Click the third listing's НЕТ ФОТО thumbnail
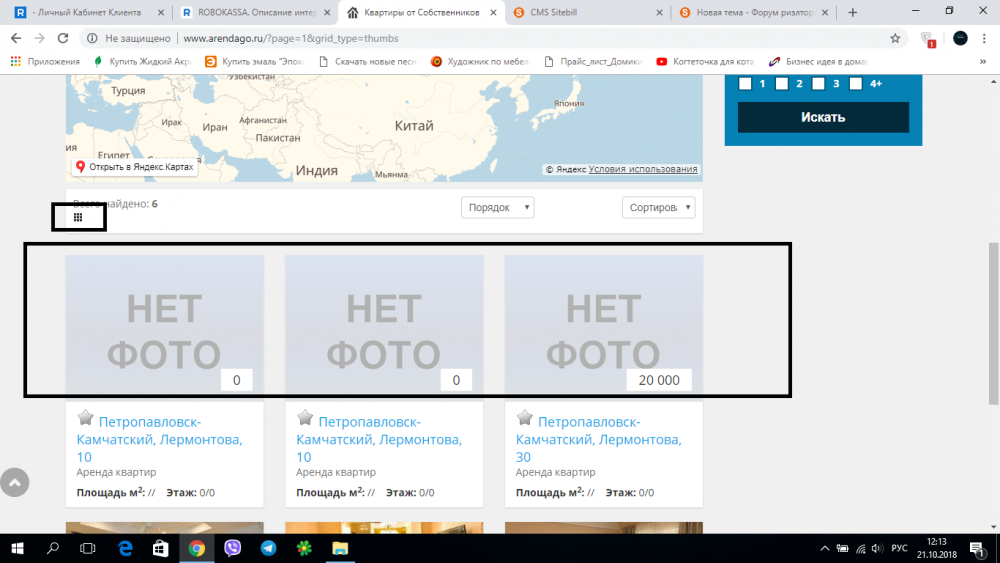Image resolution: width=1000 pixels, height=563 pixels. [x=603, y=325]
